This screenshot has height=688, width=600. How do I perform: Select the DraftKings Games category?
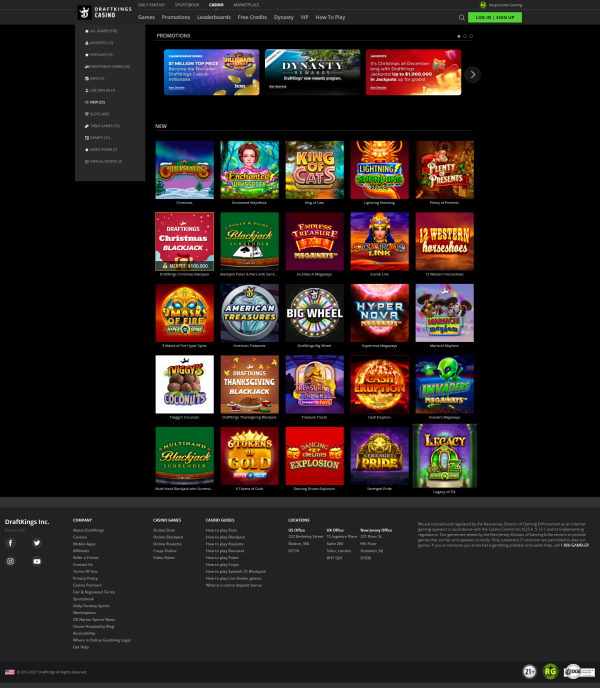click(107, 67)
